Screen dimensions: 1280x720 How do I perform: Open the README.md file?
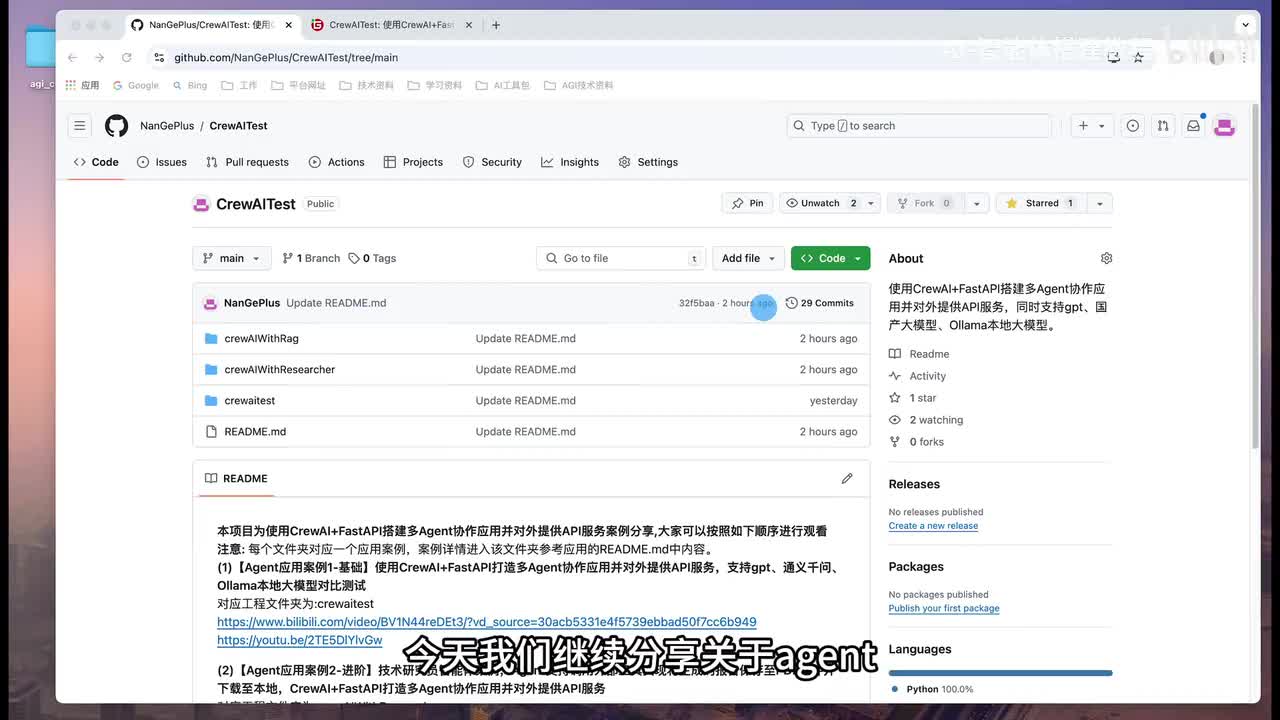pos(255,431)
